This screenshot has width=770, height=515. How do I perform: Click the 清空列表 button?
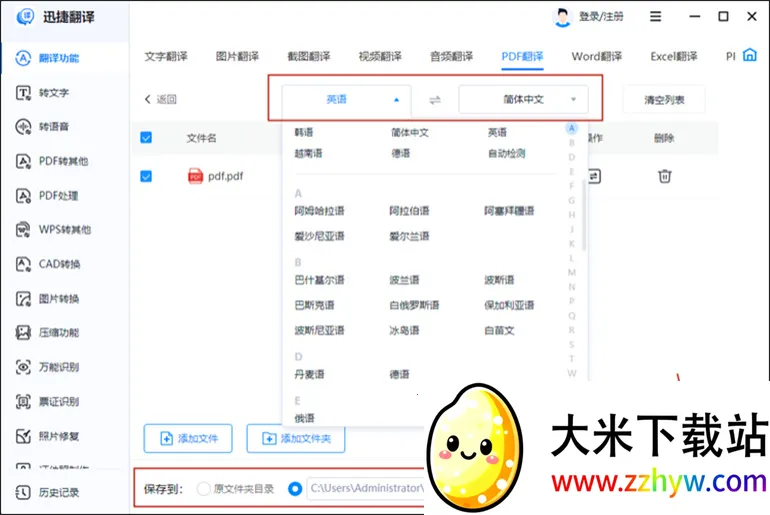click(x=663, y=100)
